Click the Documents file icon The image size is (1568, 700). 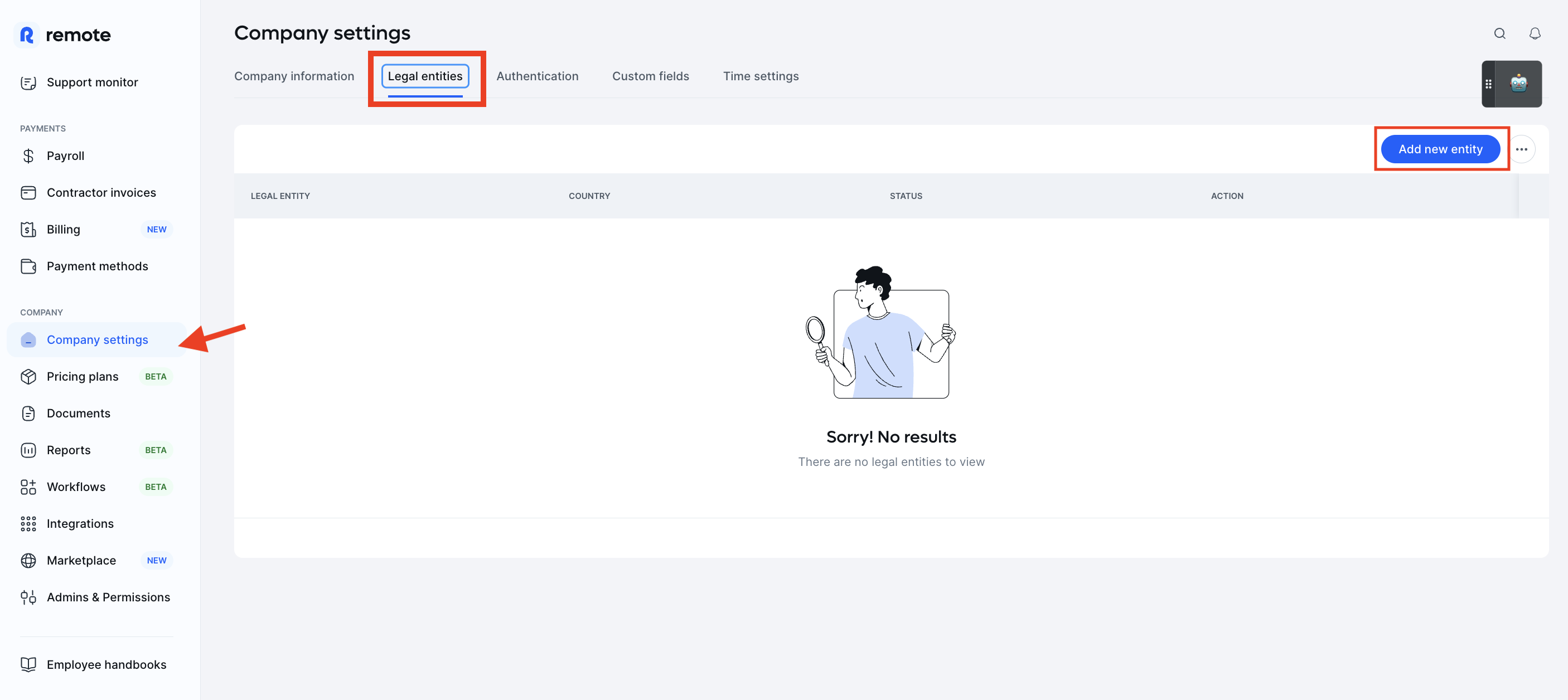pos(28,414)
